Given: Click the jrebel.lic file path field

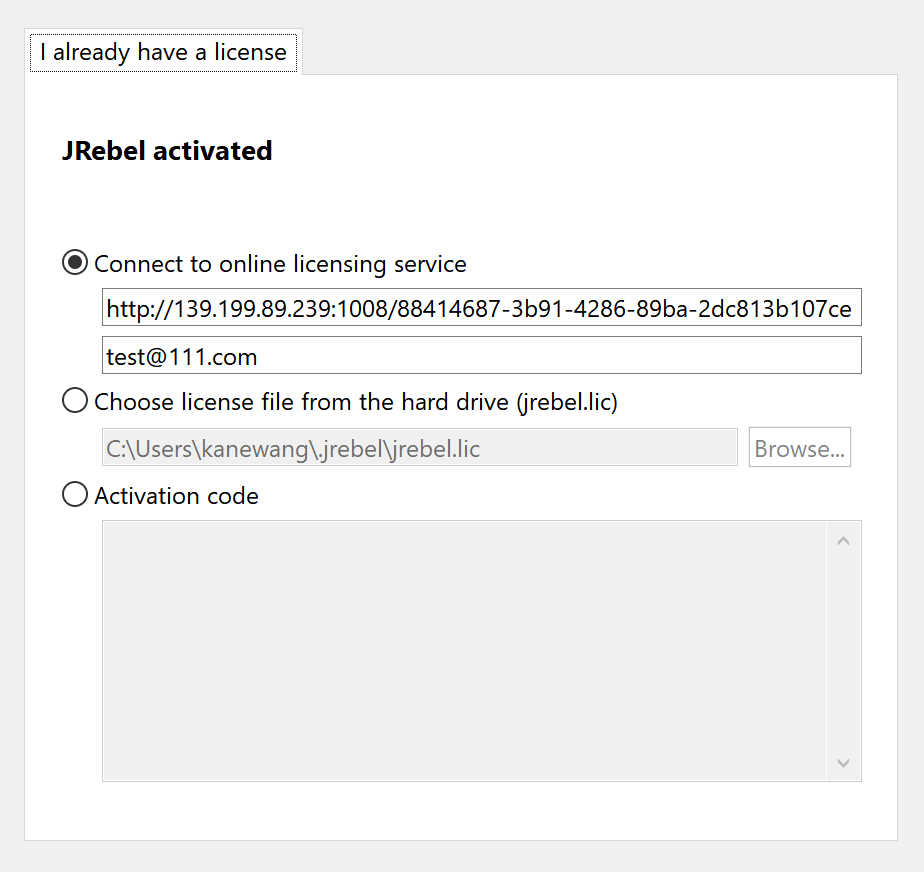Looking at the screenshot, I should click(x=420, y=449).
